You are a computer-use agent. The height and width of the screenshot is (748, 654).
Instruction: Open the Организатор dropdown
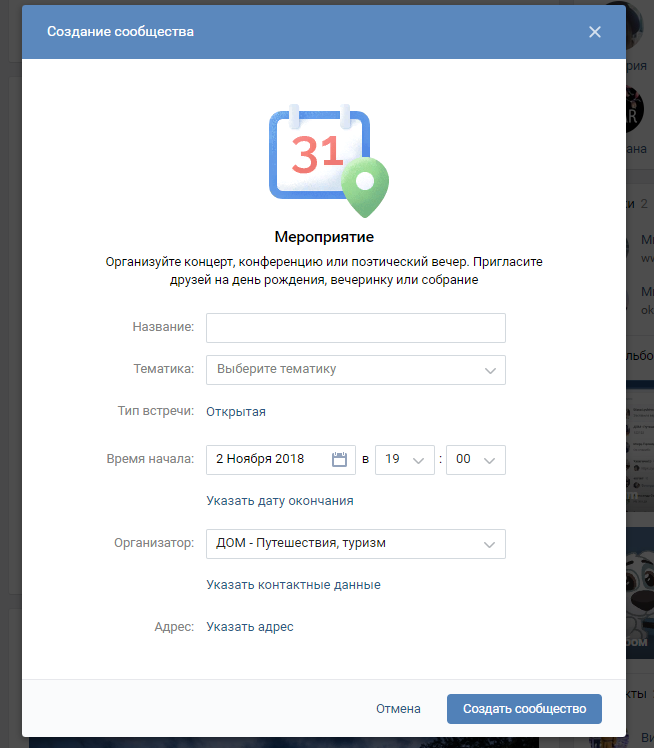coord(355,544)
